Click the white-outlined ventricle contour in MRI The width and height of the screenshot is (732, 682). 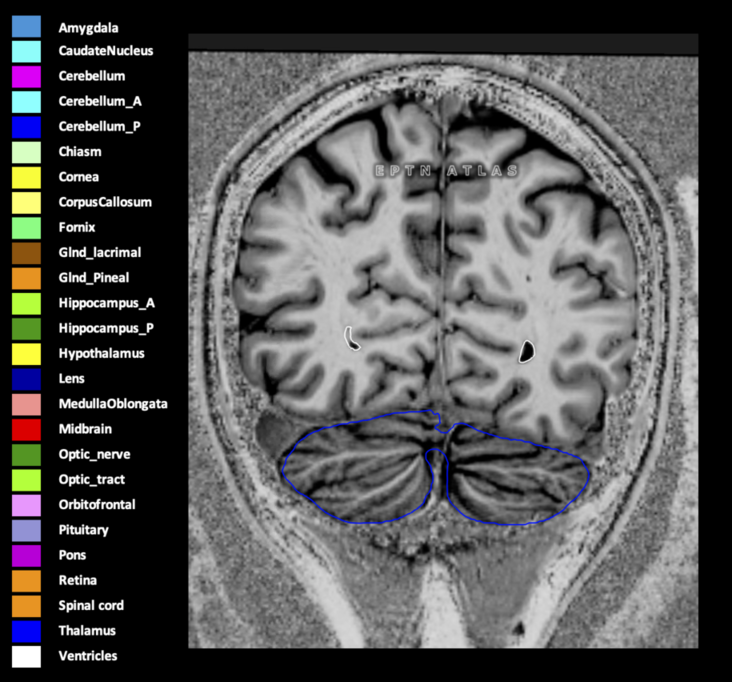351,338
